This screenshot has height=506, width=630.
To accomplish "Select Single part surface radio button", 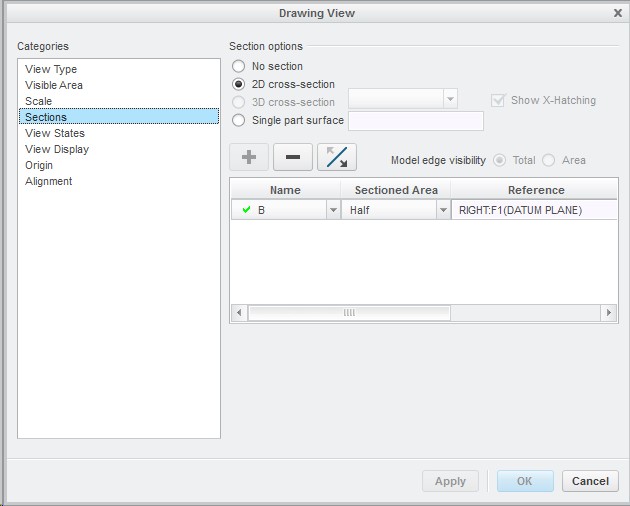I will pyautogui.click(x=238, y=120).
